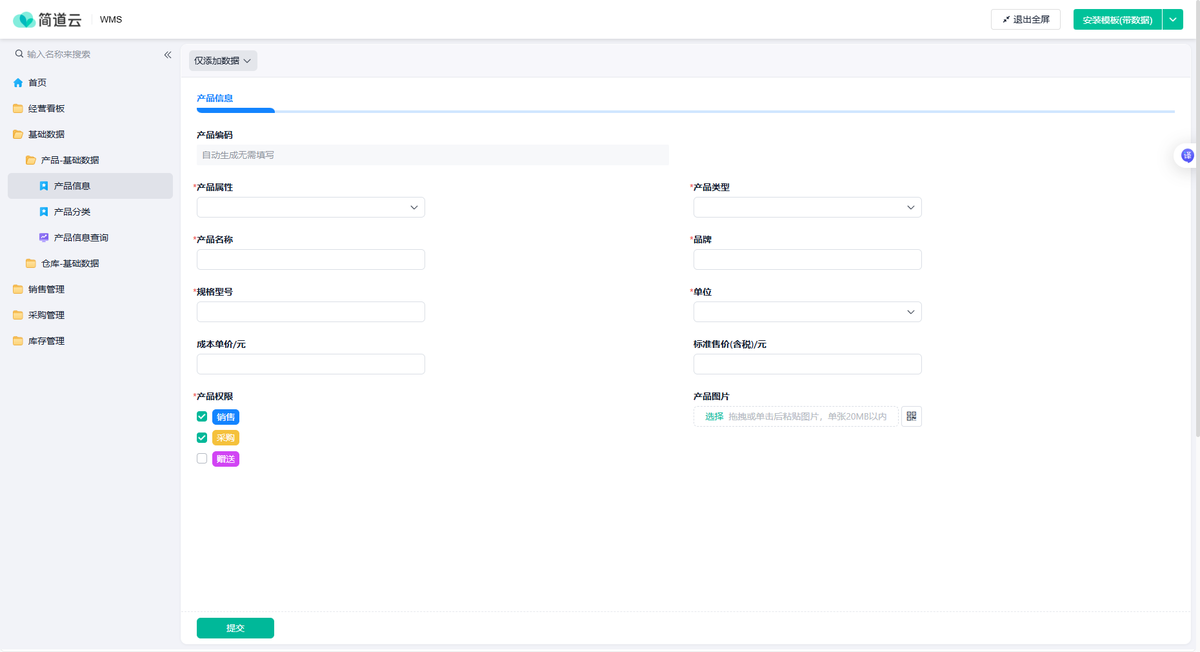Open the 产品类型 dropdown

pyautogui.click(x=807, y=207)
